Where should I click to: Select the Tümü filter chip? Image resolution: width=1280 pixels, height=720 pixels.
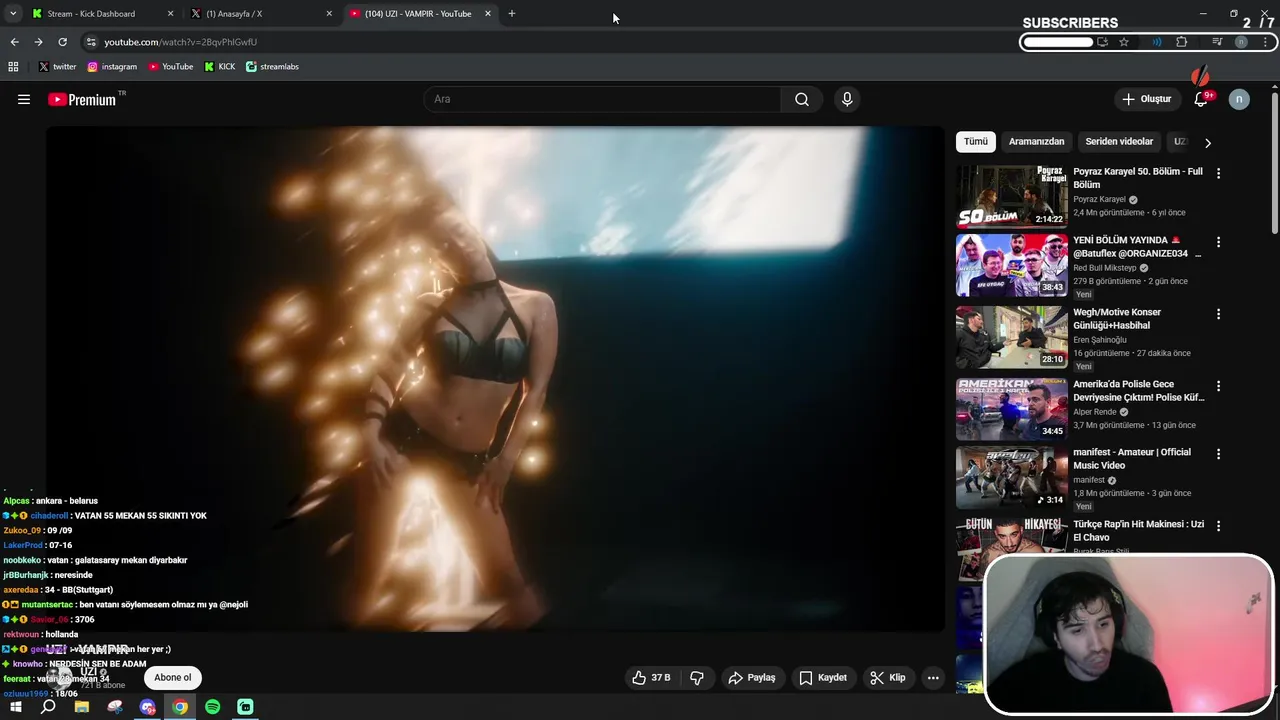[975, 142]
